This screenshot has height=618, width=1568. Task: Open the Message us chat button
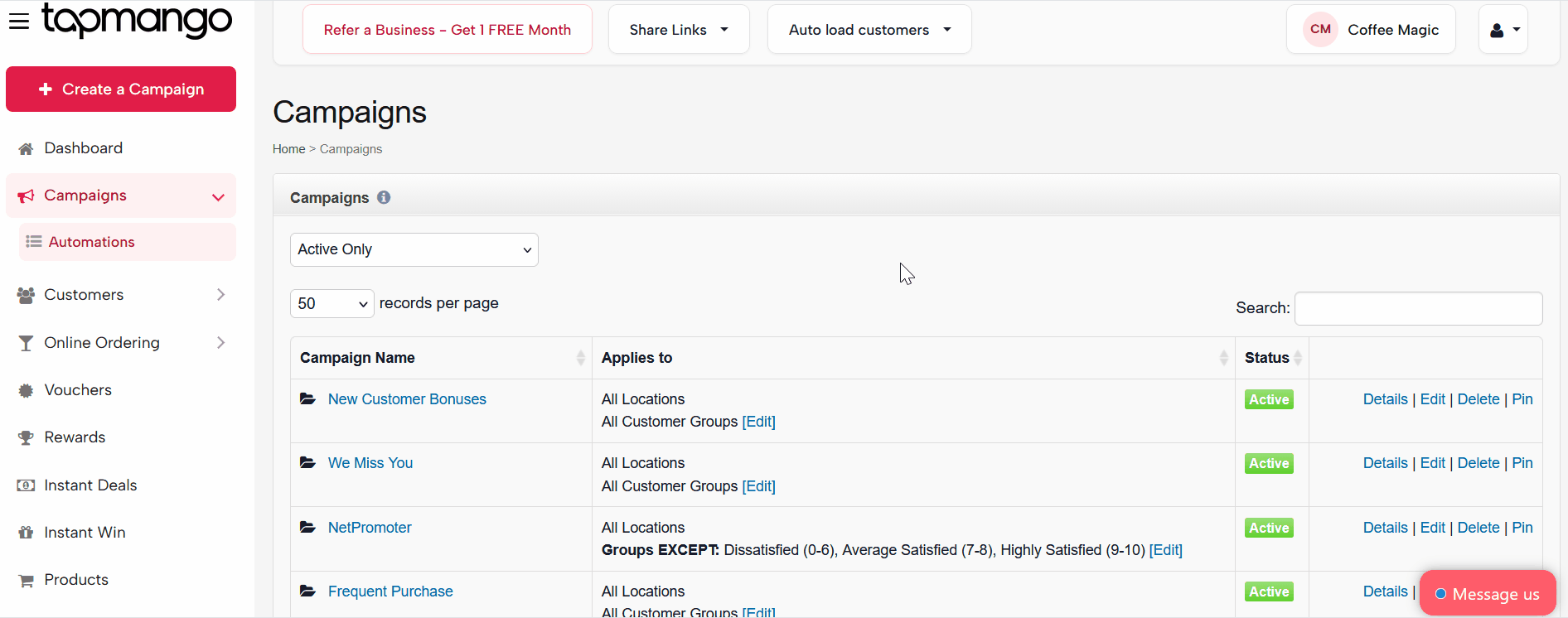click(x=1488, y=593)
